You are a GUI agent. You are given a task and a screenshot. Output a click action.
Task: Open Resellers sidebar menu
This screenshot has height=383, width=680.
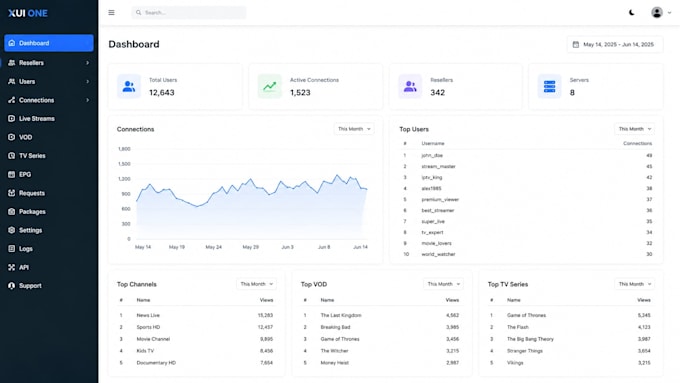click(x=49, y=63)
